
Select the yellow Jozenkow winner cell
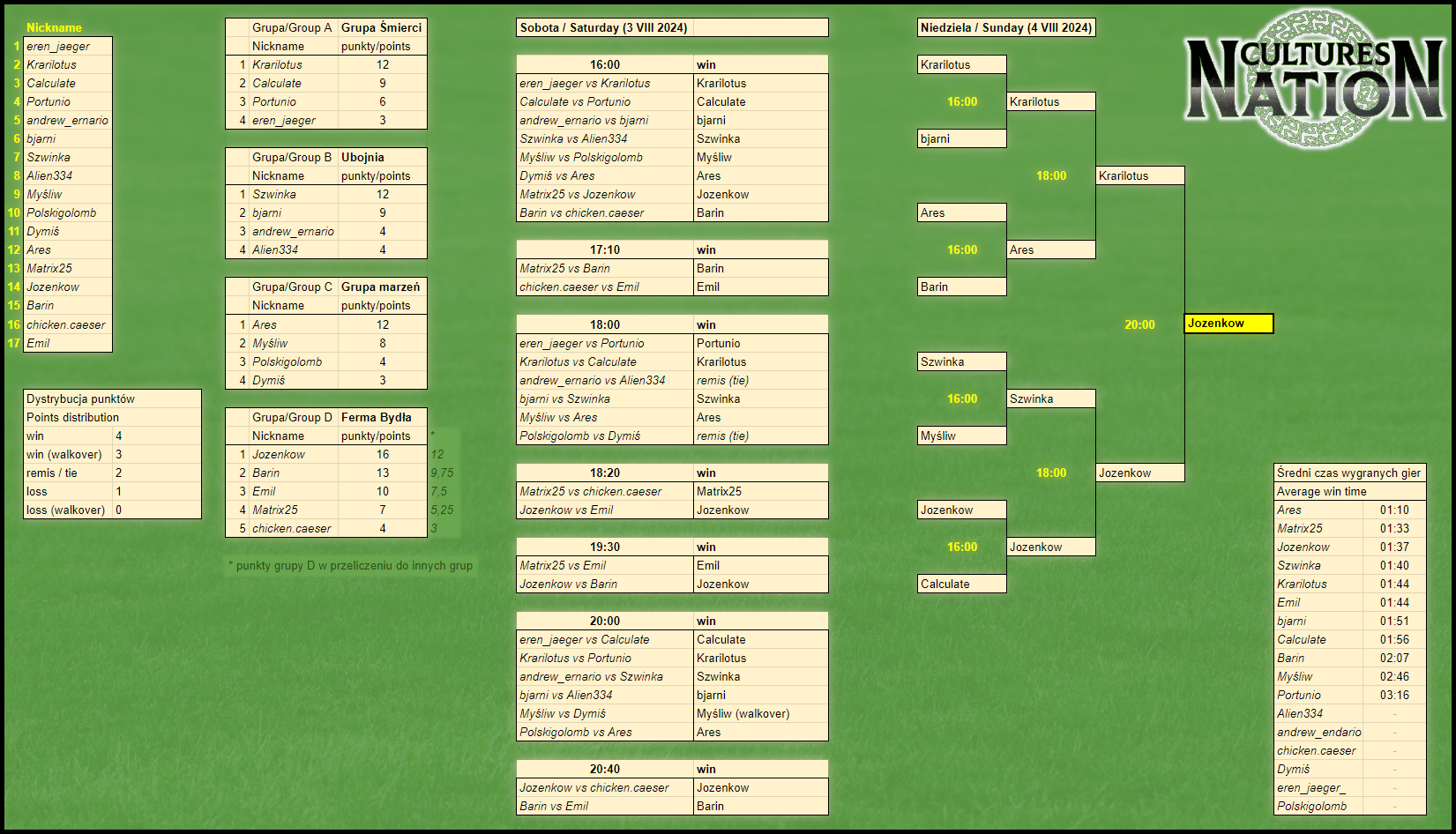pos(1228,324)
